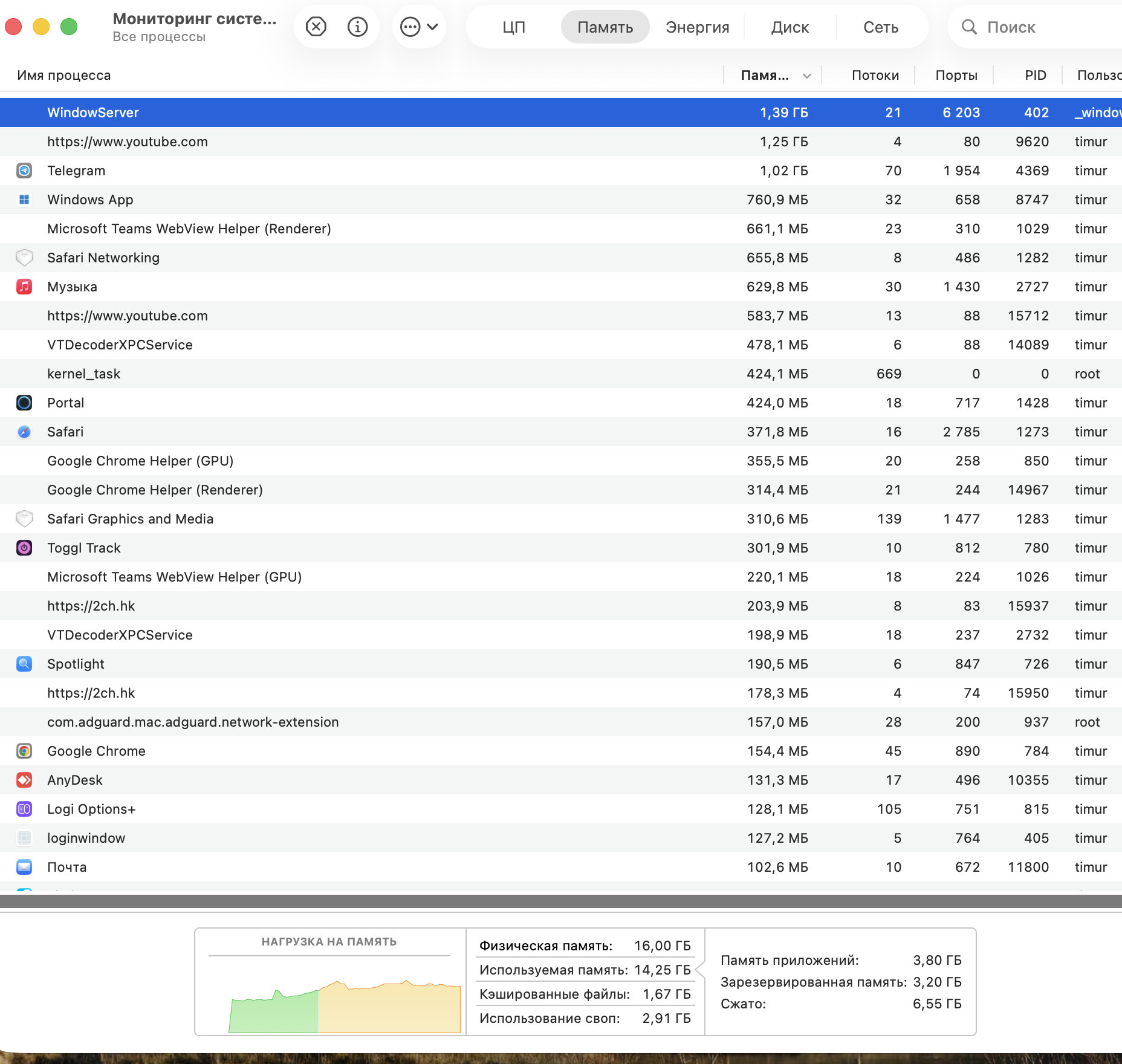
Task: Click the loginwindow icon
Action: point(24,838)
